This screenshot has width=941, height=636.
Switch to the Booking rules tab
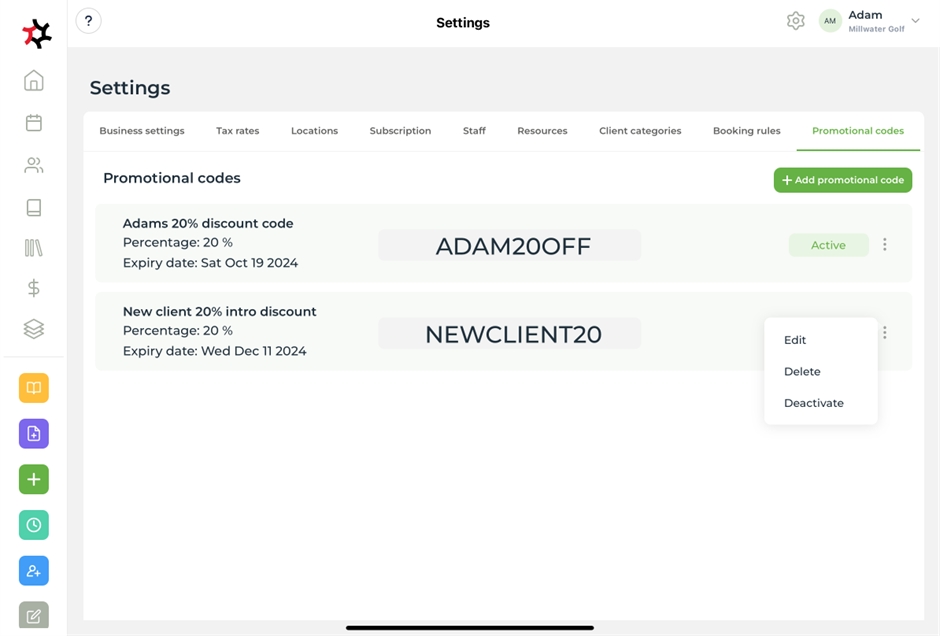(746, 131)
